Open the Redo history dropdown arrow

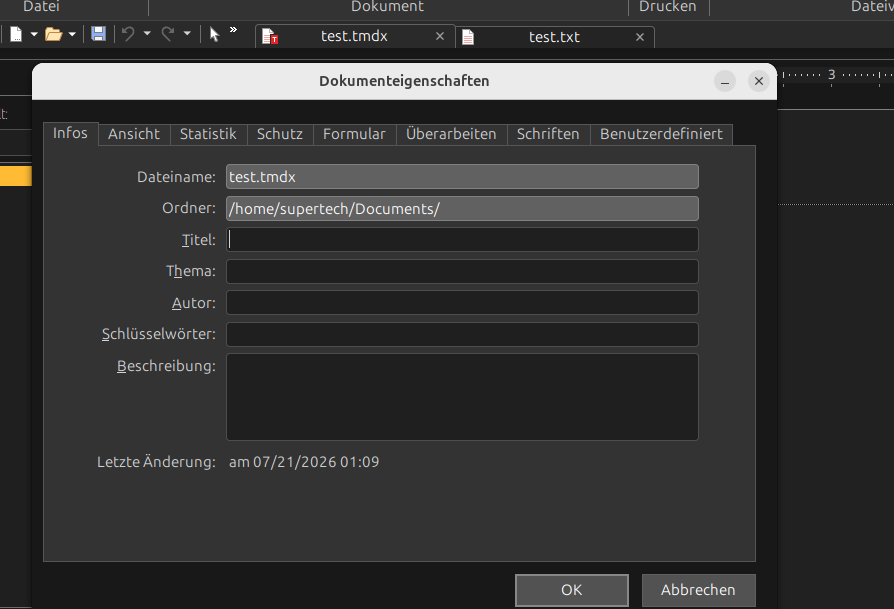(187, 34)
